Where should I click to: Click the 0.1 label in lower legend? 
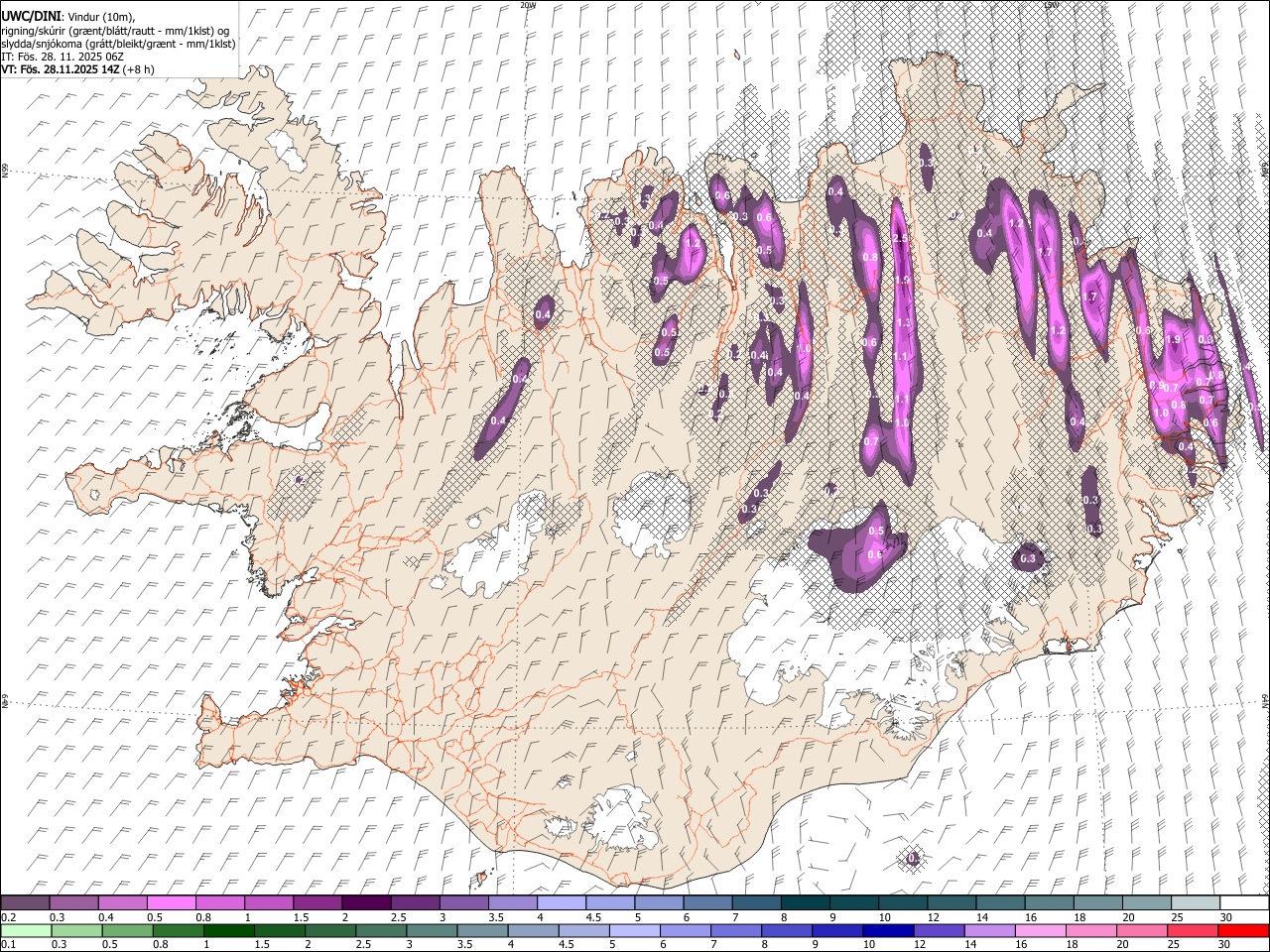point(8,945)
